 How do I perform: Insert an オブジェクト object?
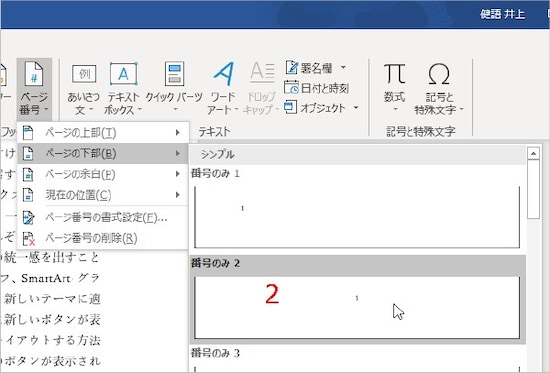tap(315, 108)
